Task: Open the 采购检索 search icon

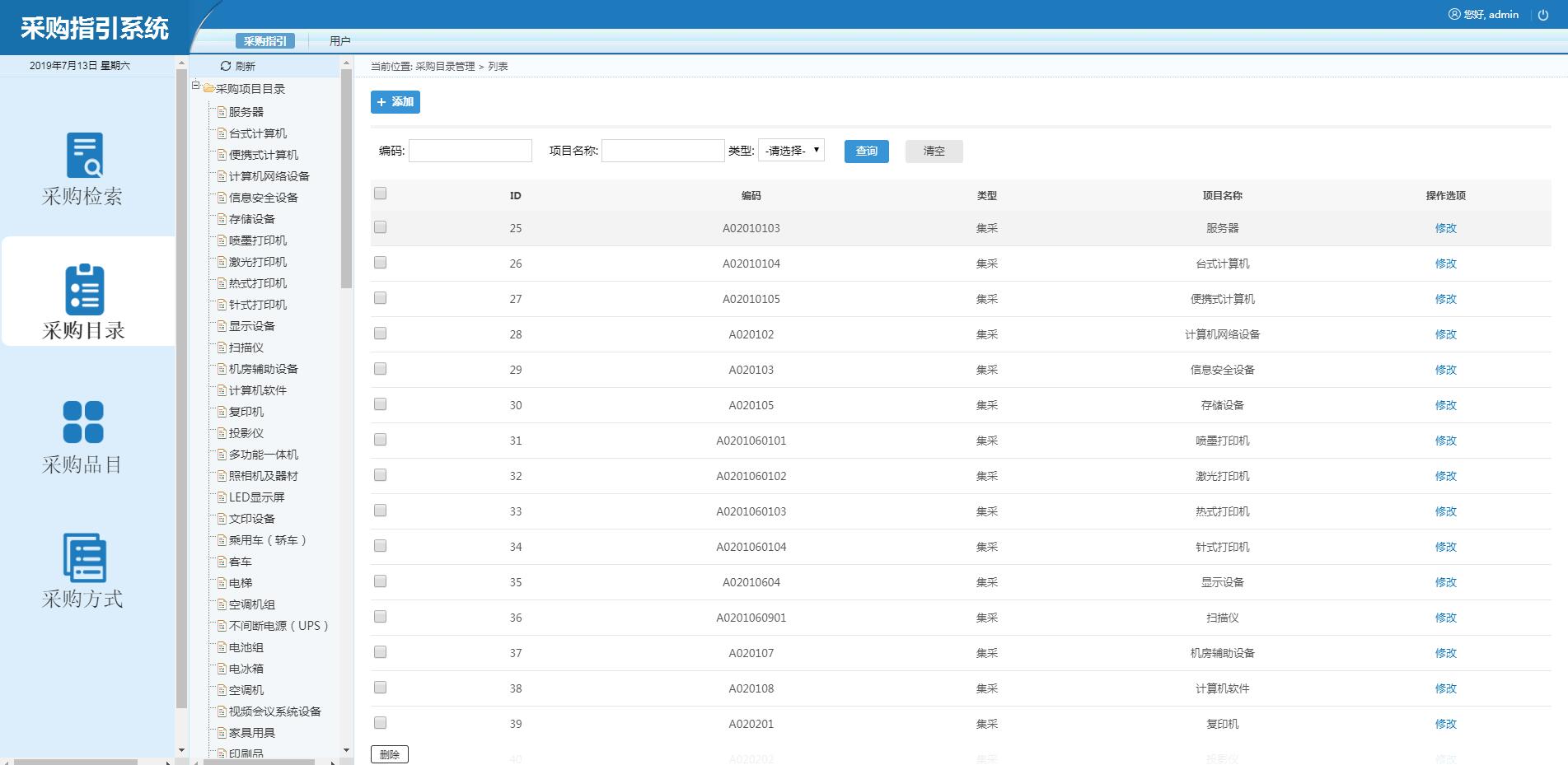Action: pyautogui.click(x=84, y=155)
